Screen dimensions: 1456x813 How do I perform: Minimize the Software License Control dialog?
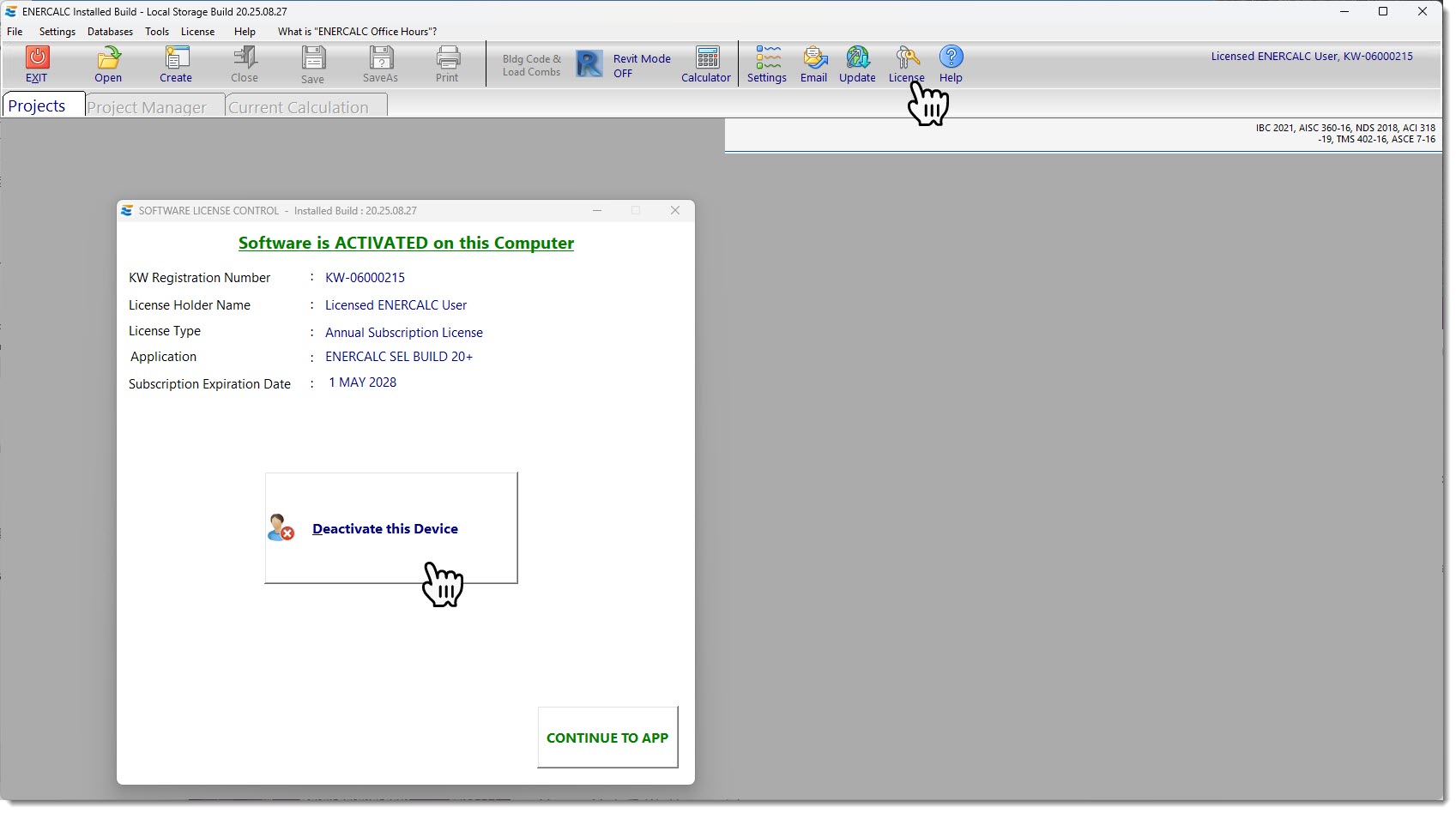(597, 210)
